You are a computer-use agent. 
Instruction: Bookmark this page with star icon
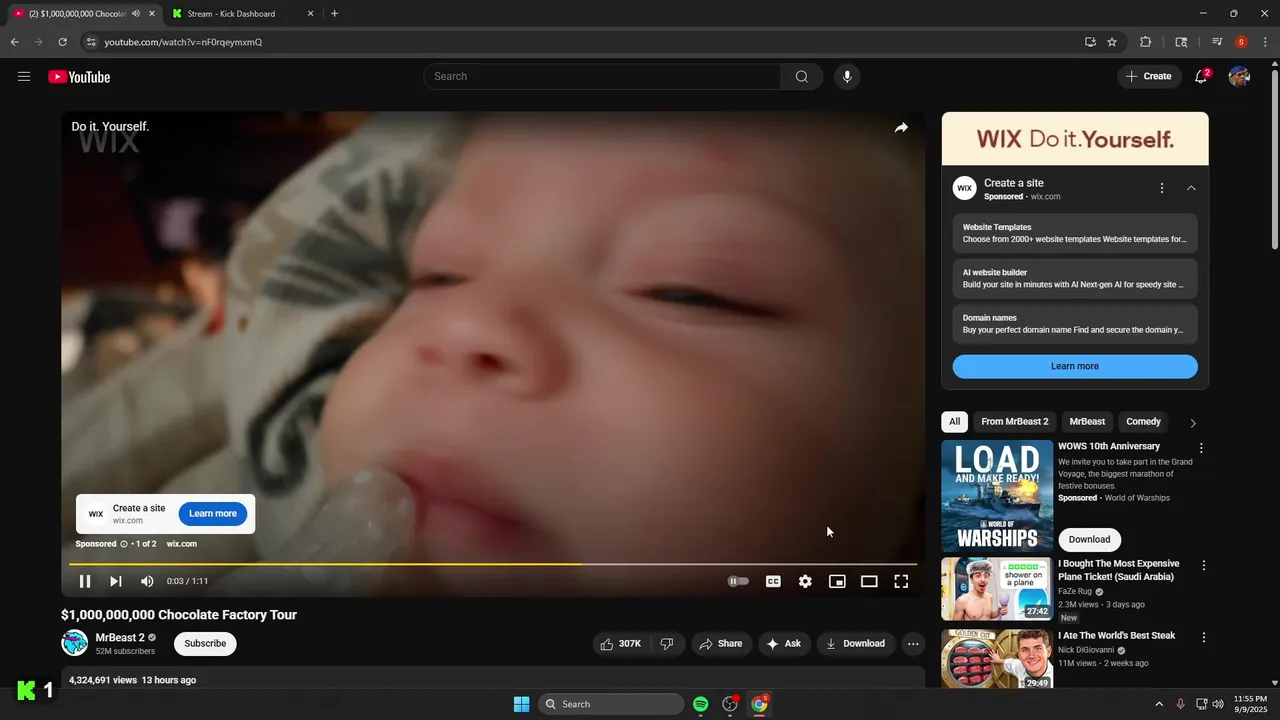1112,42
